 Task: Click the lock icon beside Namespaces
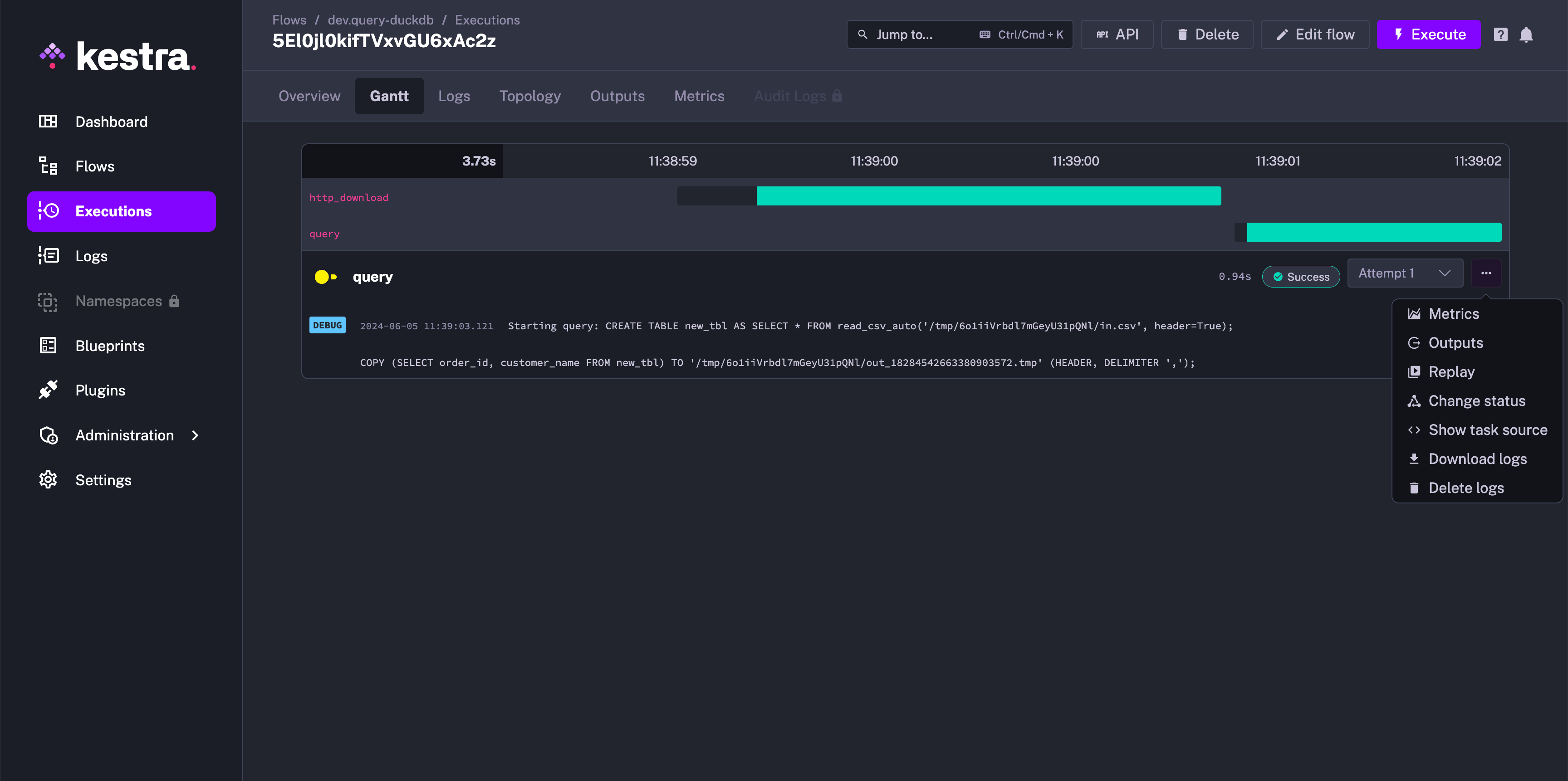[x=174, y=301]
